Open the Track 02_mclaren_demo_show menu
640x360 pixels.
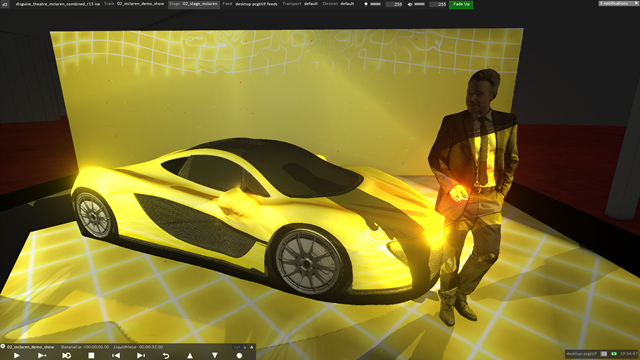(134, 4)
